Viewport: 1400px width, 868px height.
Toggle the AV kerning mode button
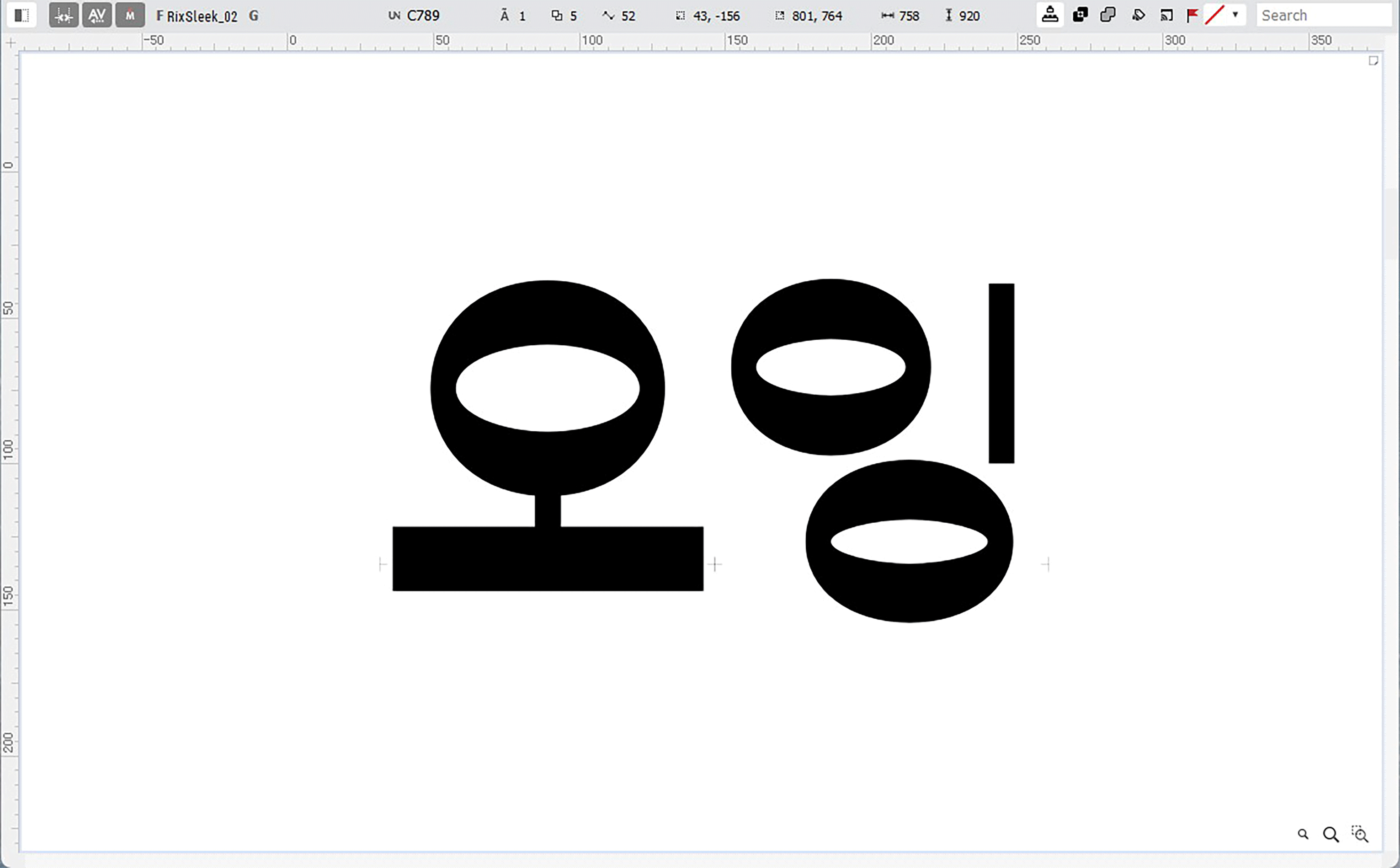pos(96,16)
